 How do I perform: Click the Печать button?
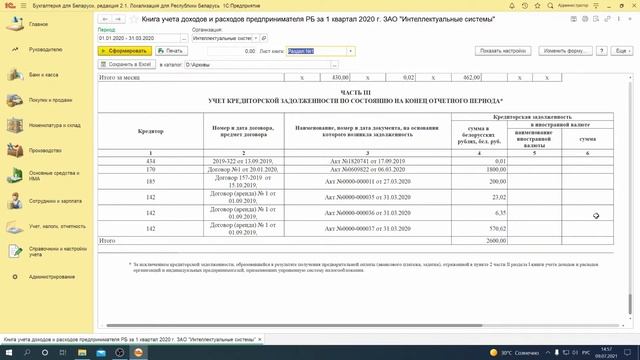[171, 51]
